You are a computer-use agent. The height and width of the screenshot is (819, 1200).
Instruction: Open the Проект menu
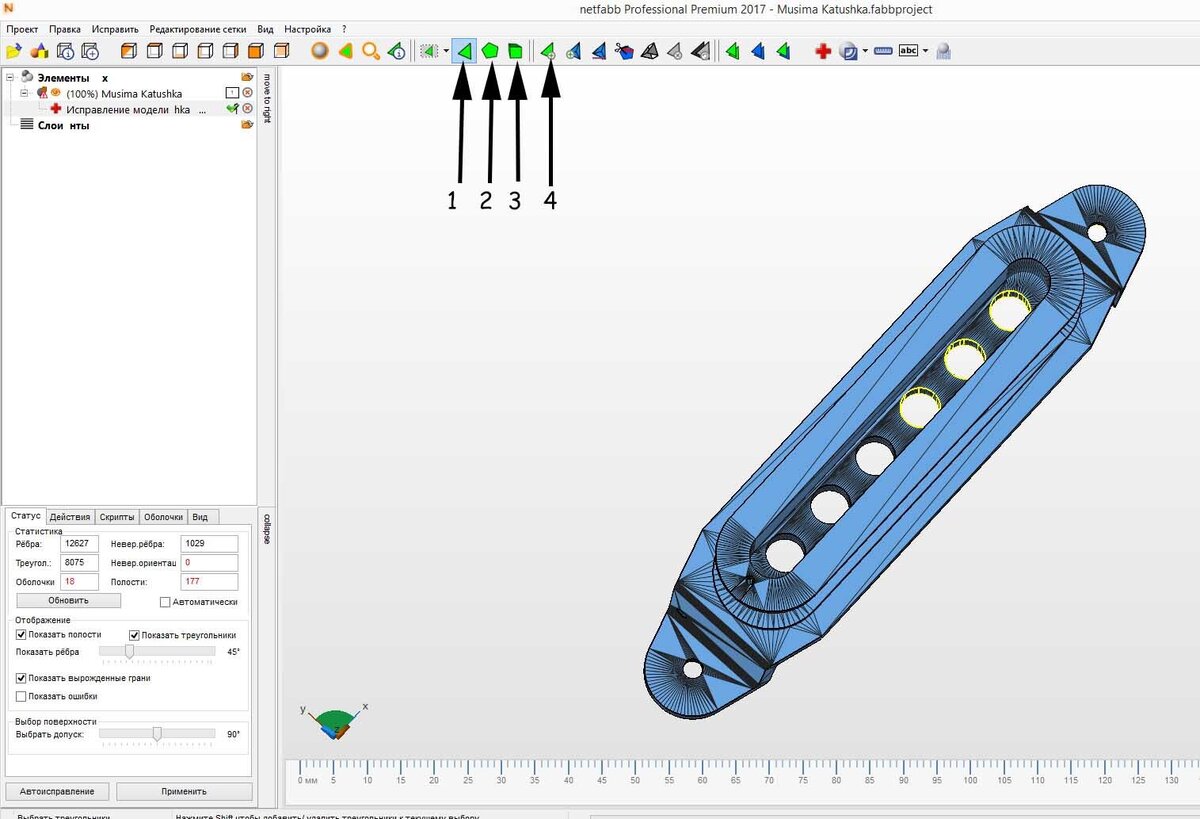point(22,29)
